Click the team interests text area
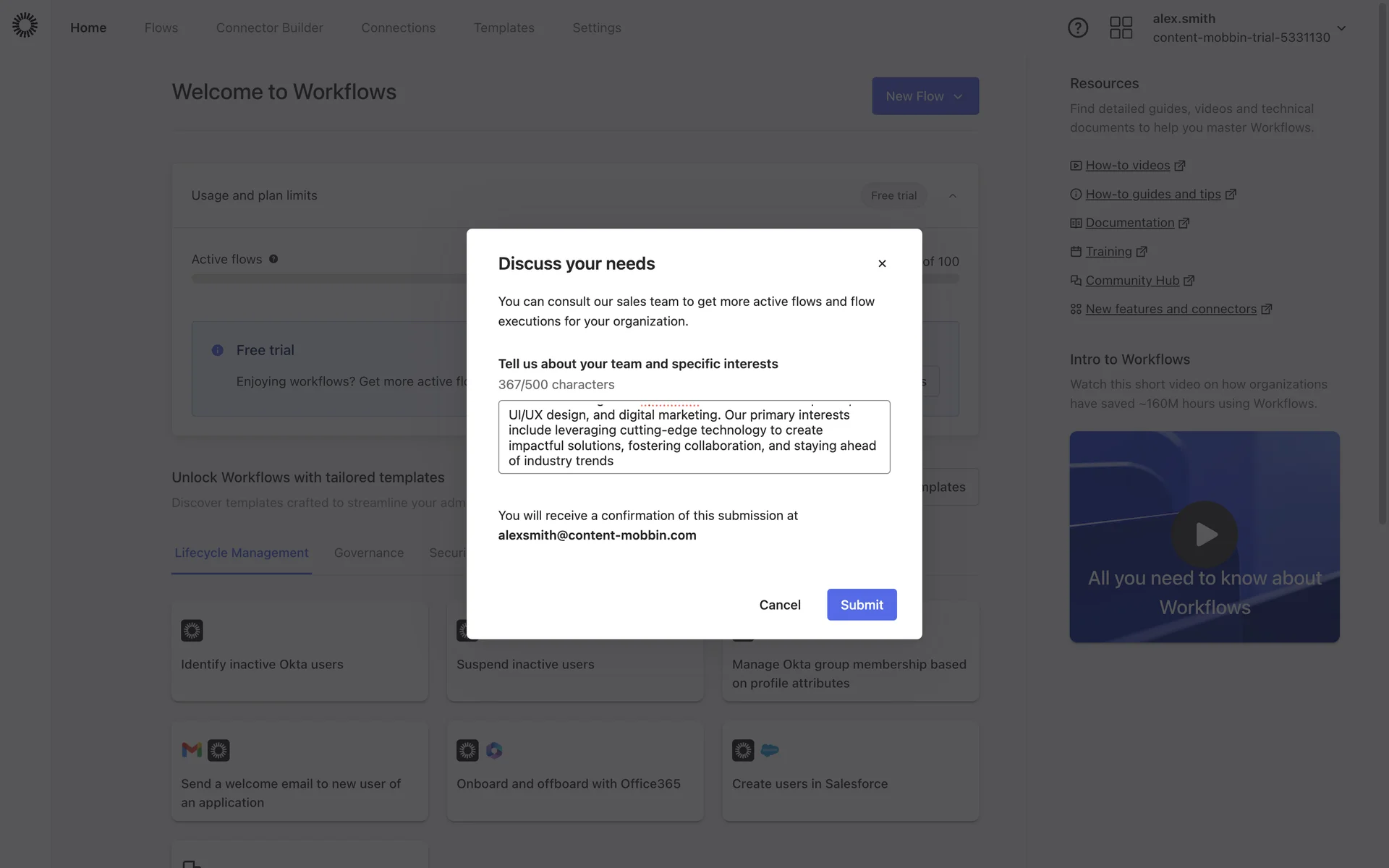 point(693,437)
